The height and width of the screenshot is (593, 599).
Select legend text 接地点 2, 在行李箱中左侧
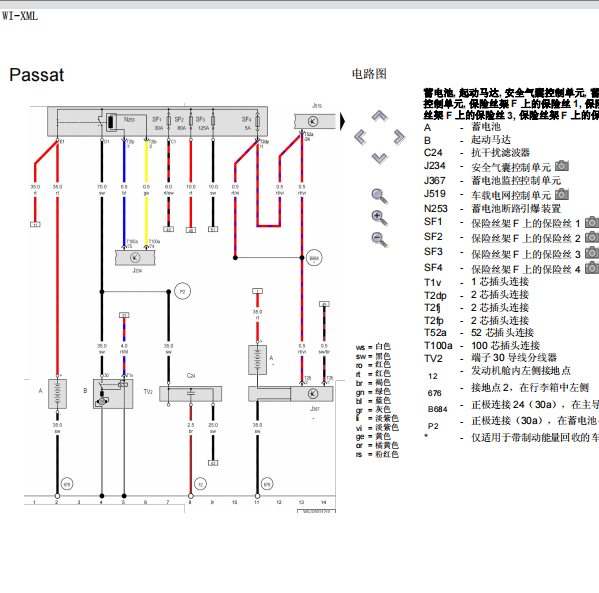click(530, 388)
